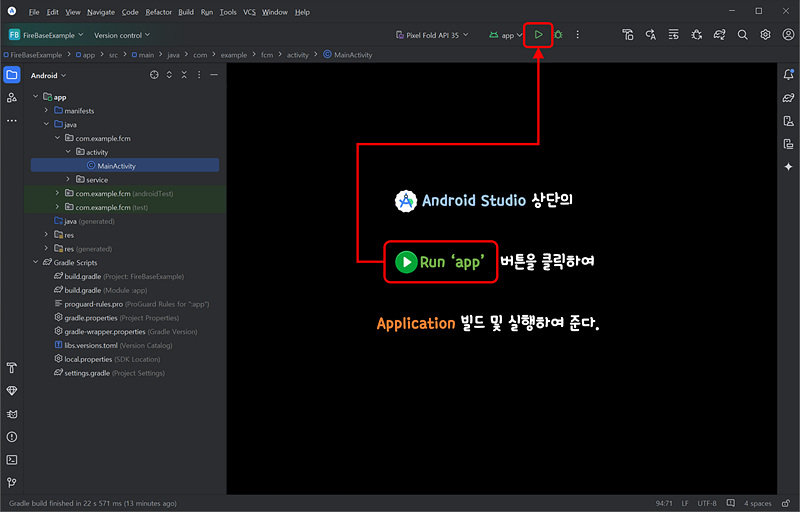Image resolution: width=800 pixels, height=512 pixels.
Task: Open Project panel options three-dot icon
Action: (199, 75)
